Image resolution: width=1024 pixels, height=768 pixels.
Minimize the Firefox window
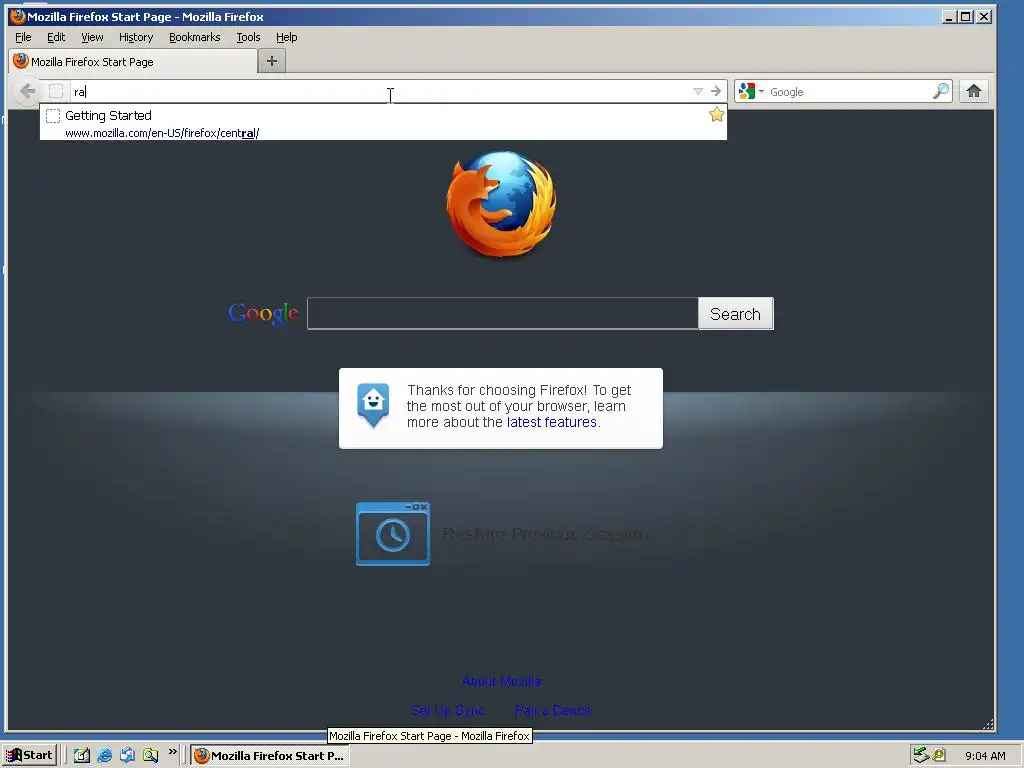pyautogui.click(x=949, y=16)
